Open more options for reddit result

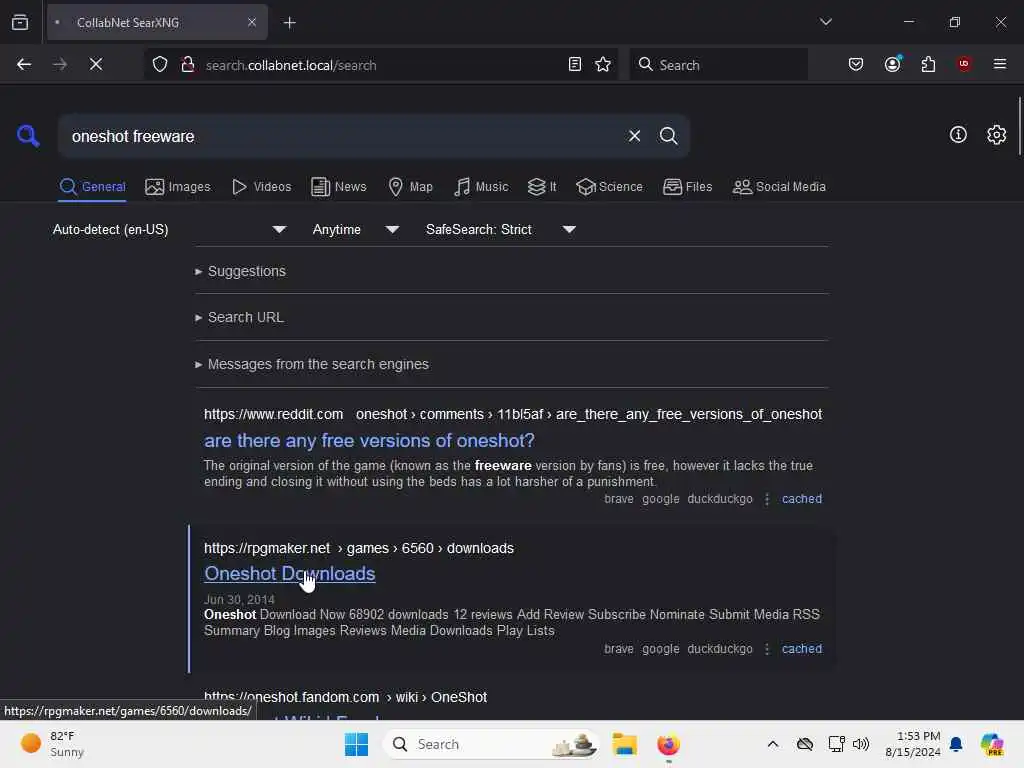[767, 499]
